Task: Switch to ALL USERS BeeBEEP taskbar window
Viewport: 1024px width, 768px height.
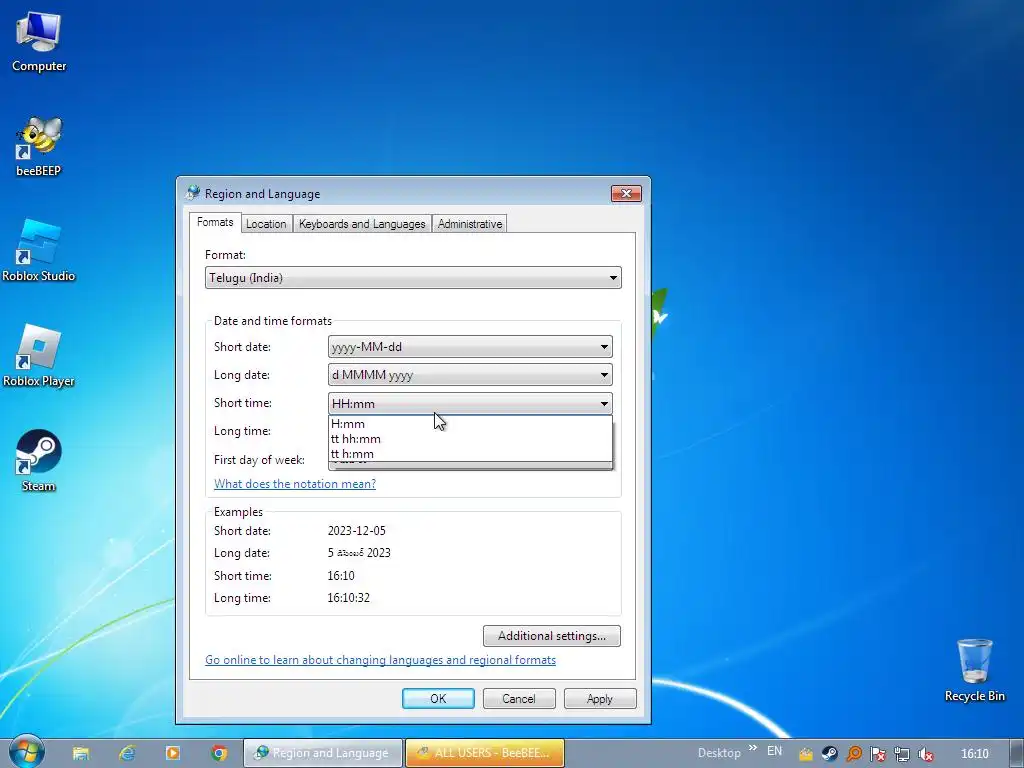Action: tap(485, 753)
